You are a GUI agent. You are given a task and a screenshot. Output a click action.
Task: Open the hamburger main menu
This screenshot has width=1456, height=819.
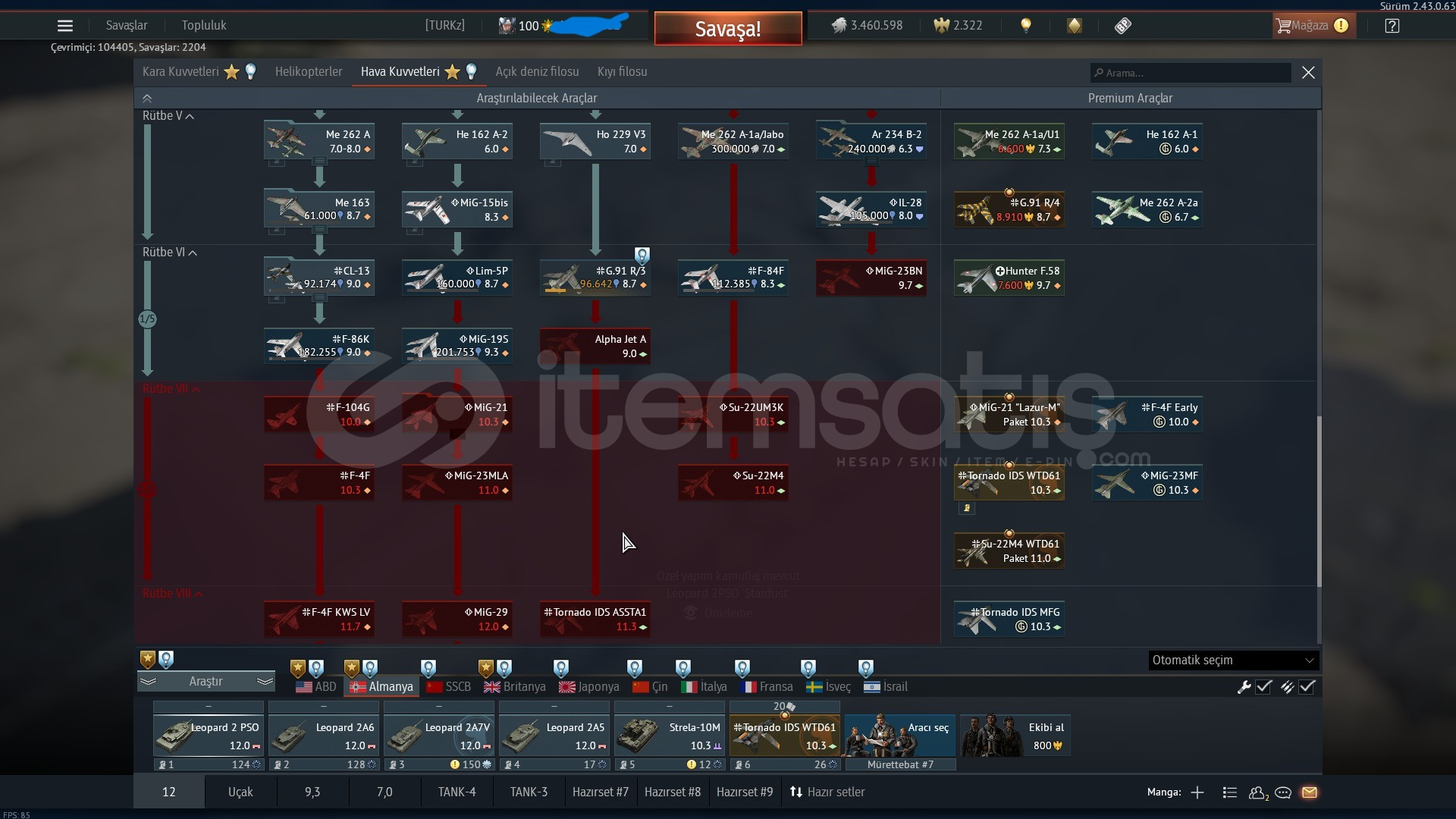point(65,26)
